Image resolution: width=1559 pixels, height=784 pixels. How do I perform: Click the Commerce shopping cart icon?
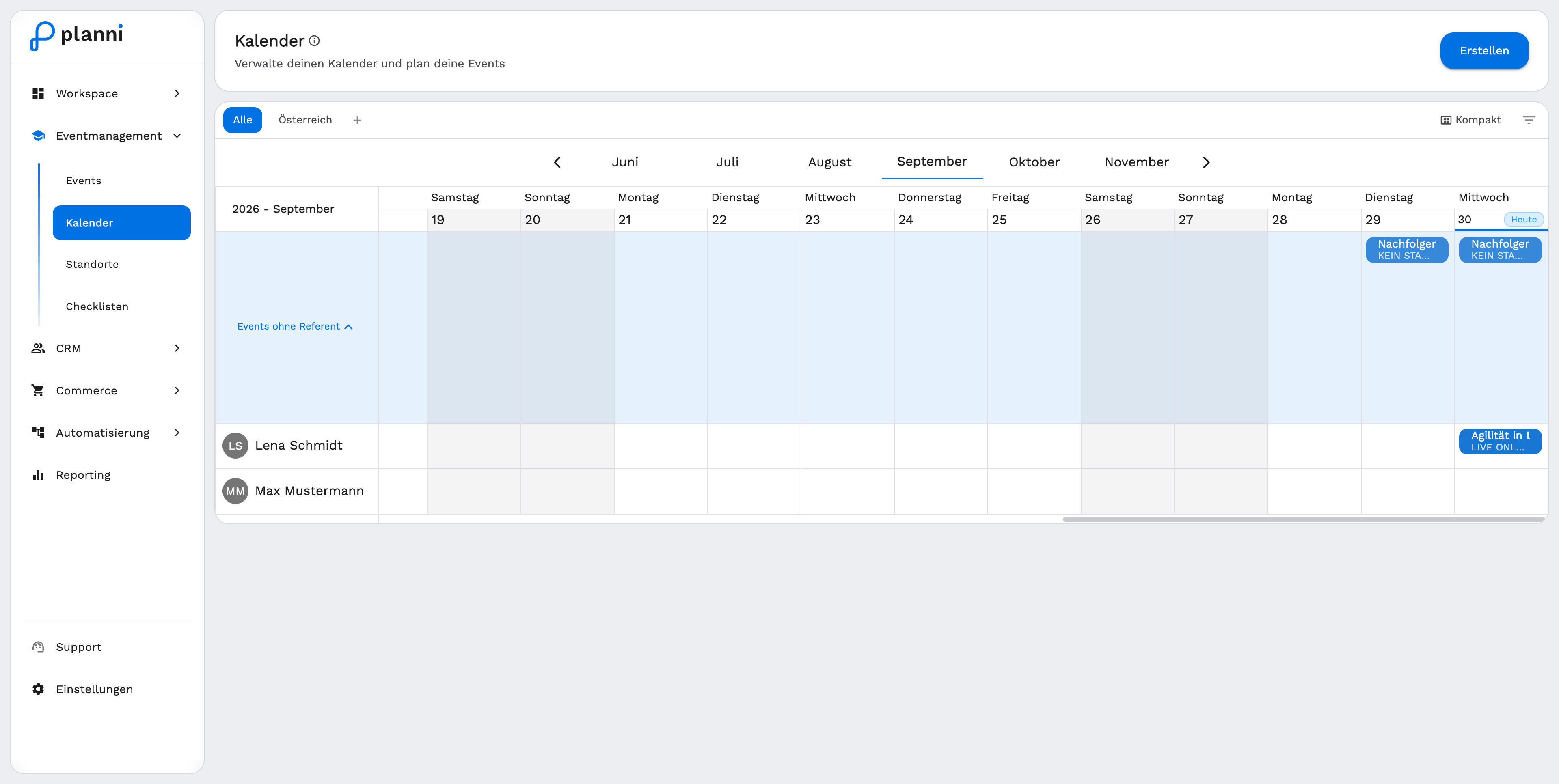point(38,390)
